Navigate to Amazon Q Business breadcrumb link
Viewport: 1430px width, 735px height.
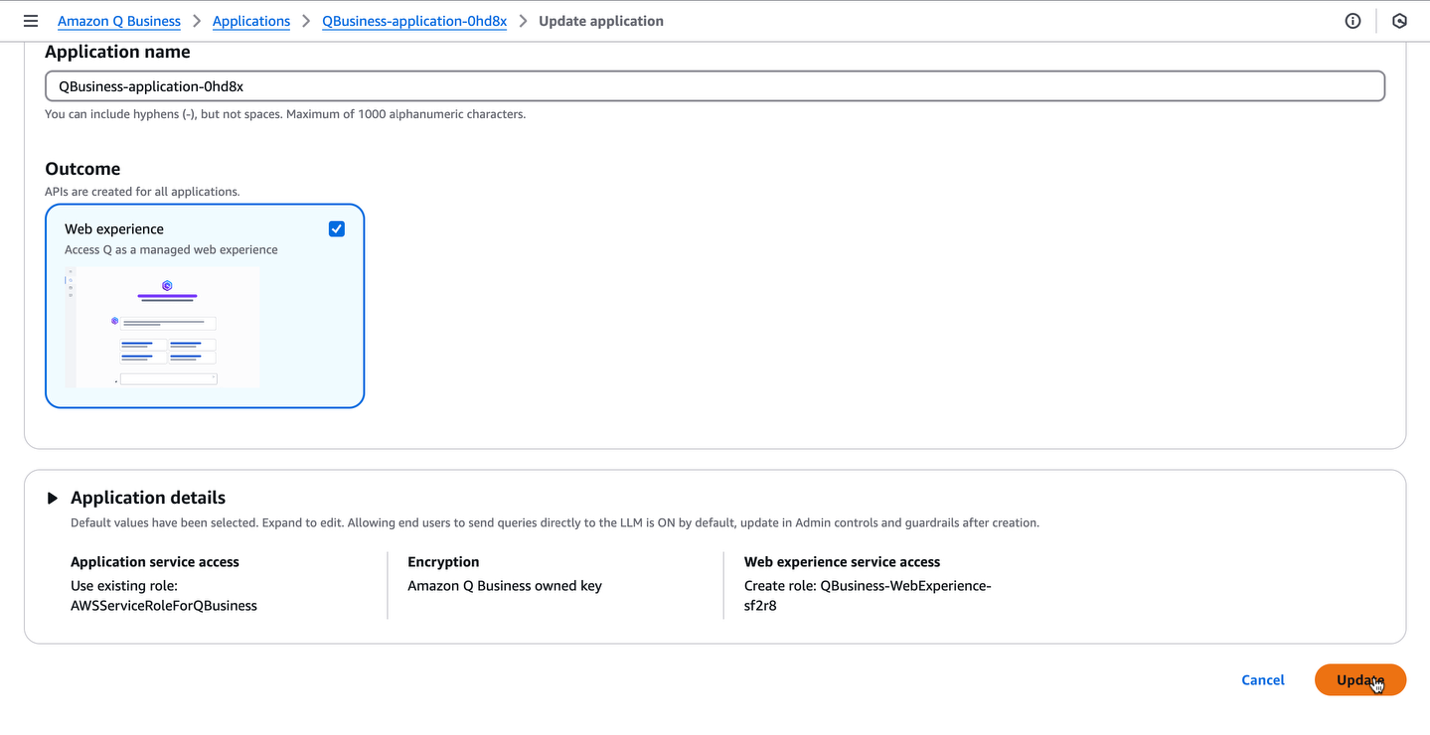tap(118, 20)
